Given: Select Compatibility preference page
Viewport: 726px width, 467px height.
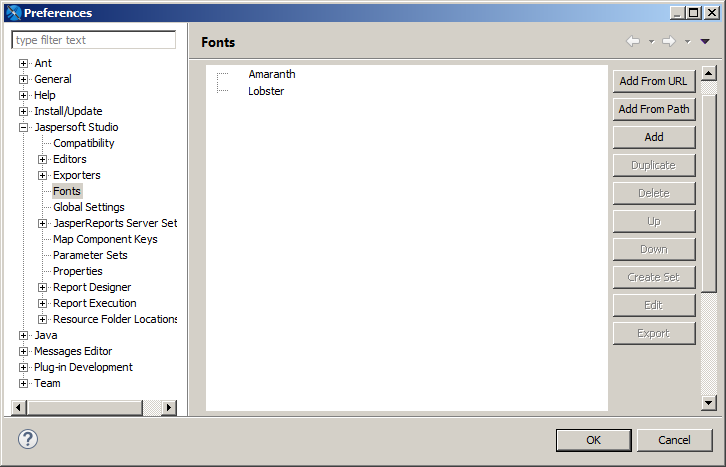Looking at the screenshot, I should 83,143.
